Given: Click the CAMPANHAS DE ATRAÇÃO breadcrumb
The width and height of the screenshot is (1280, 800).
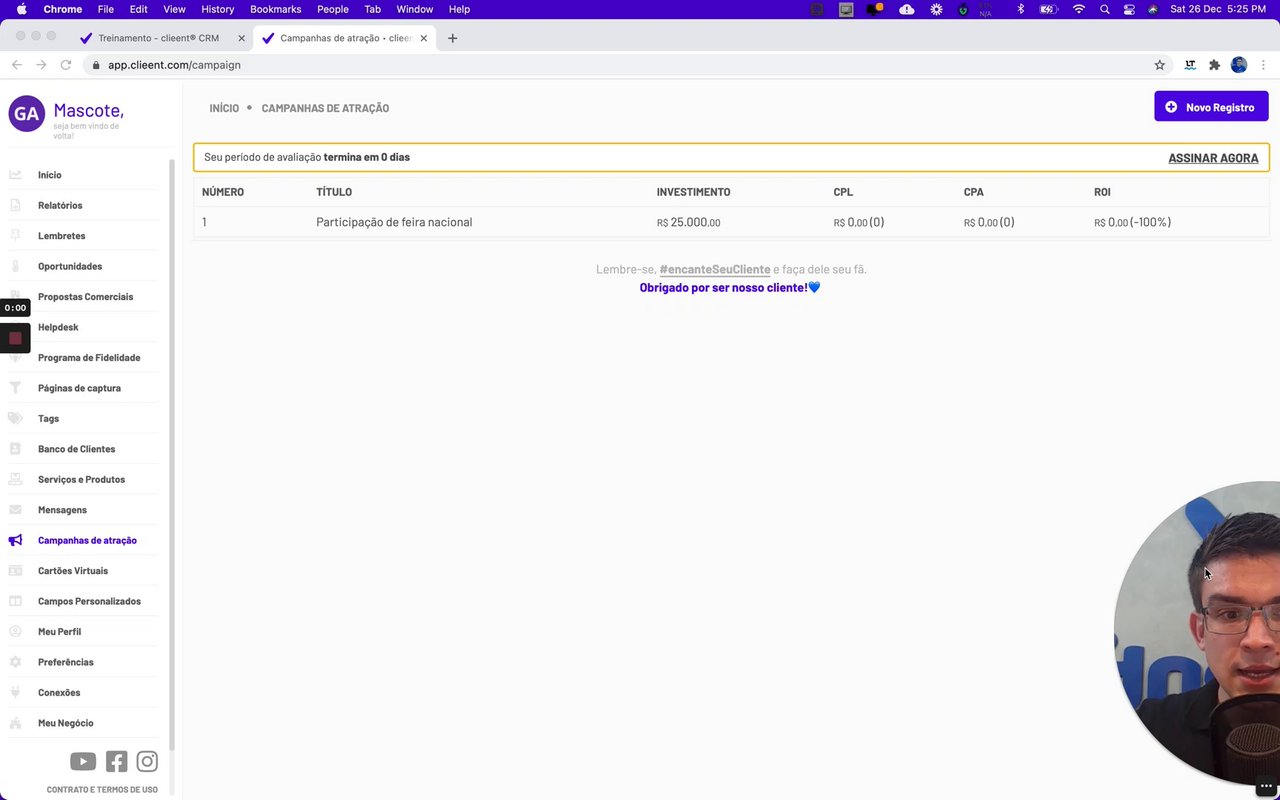Looking at the screenshot, I should click(x=325, y=108).
